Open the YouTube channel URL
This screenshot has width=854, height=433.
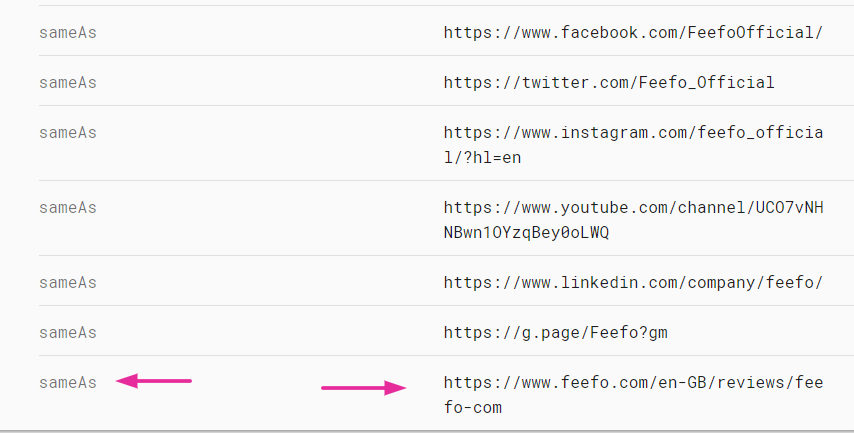(x=633, y=208)
